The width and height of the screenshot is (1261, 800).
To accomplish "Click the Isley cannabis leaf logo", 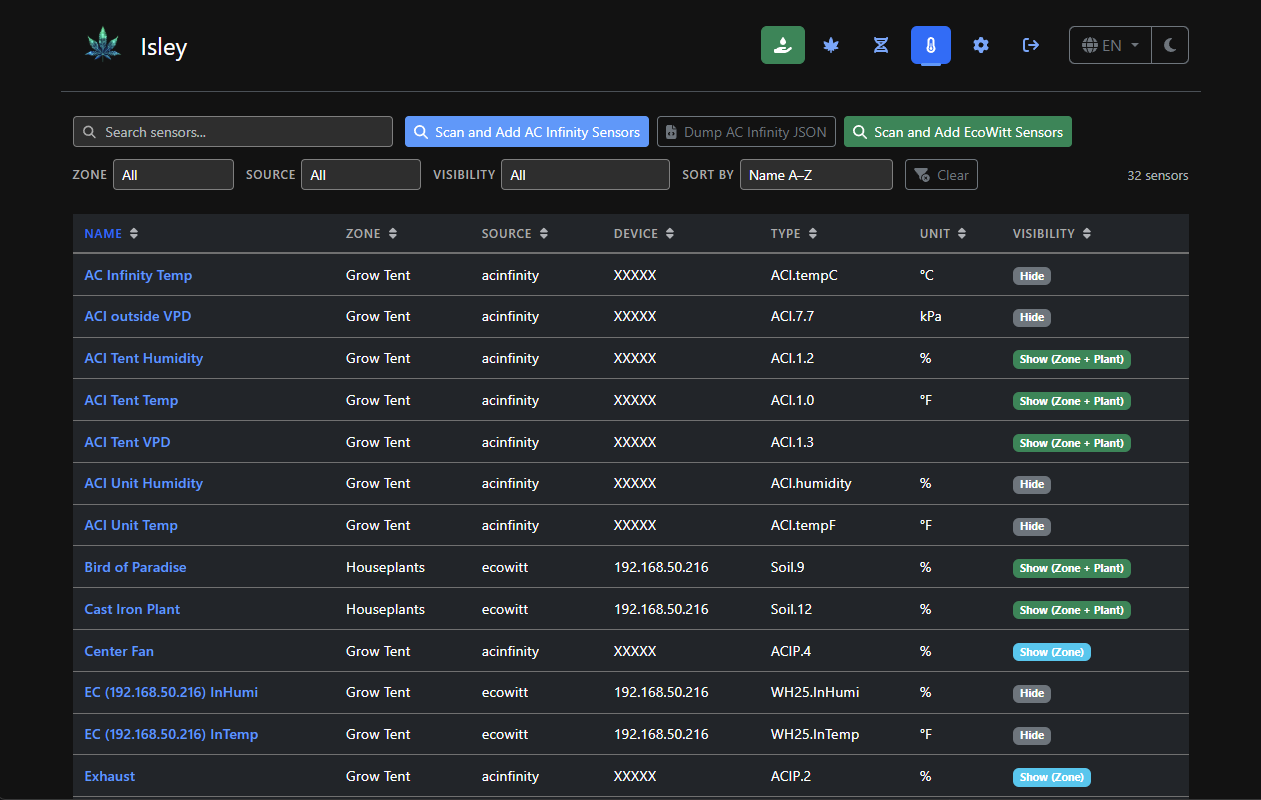I will 103,46.
